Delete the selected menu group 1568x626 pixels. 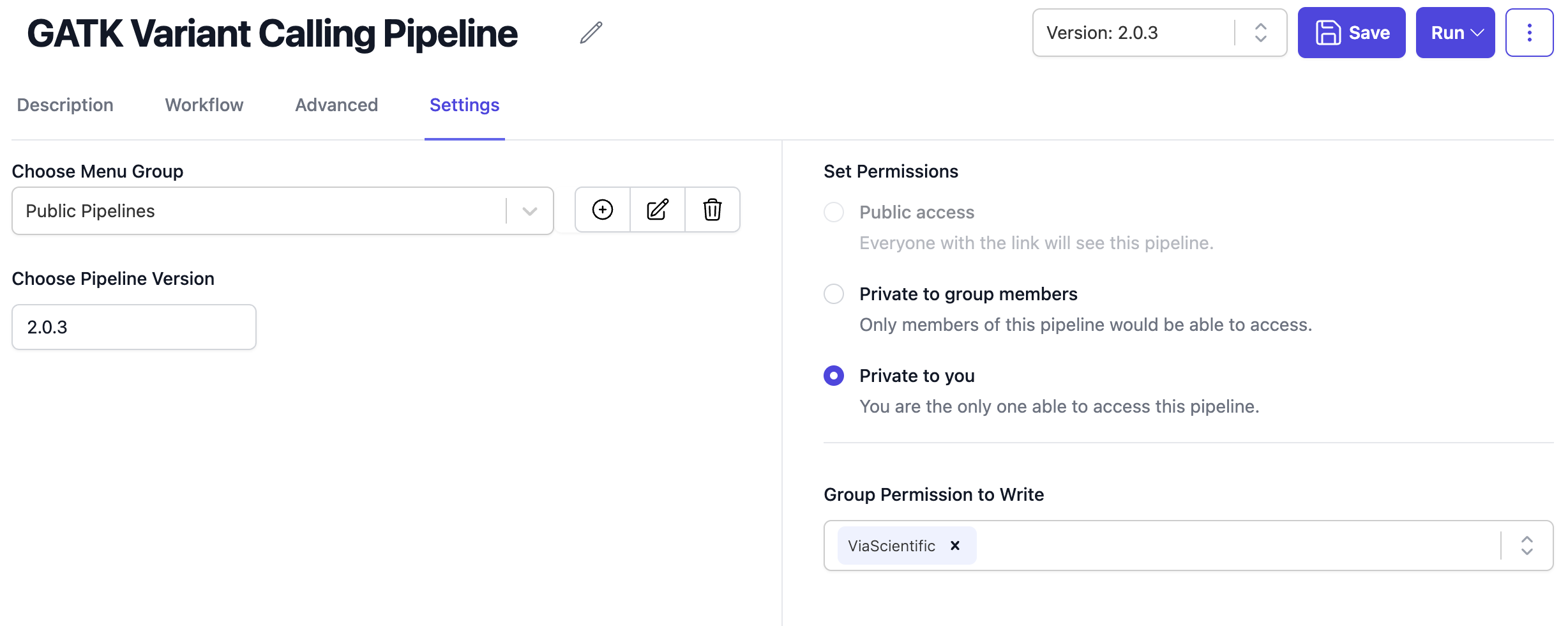click(712, 210)
